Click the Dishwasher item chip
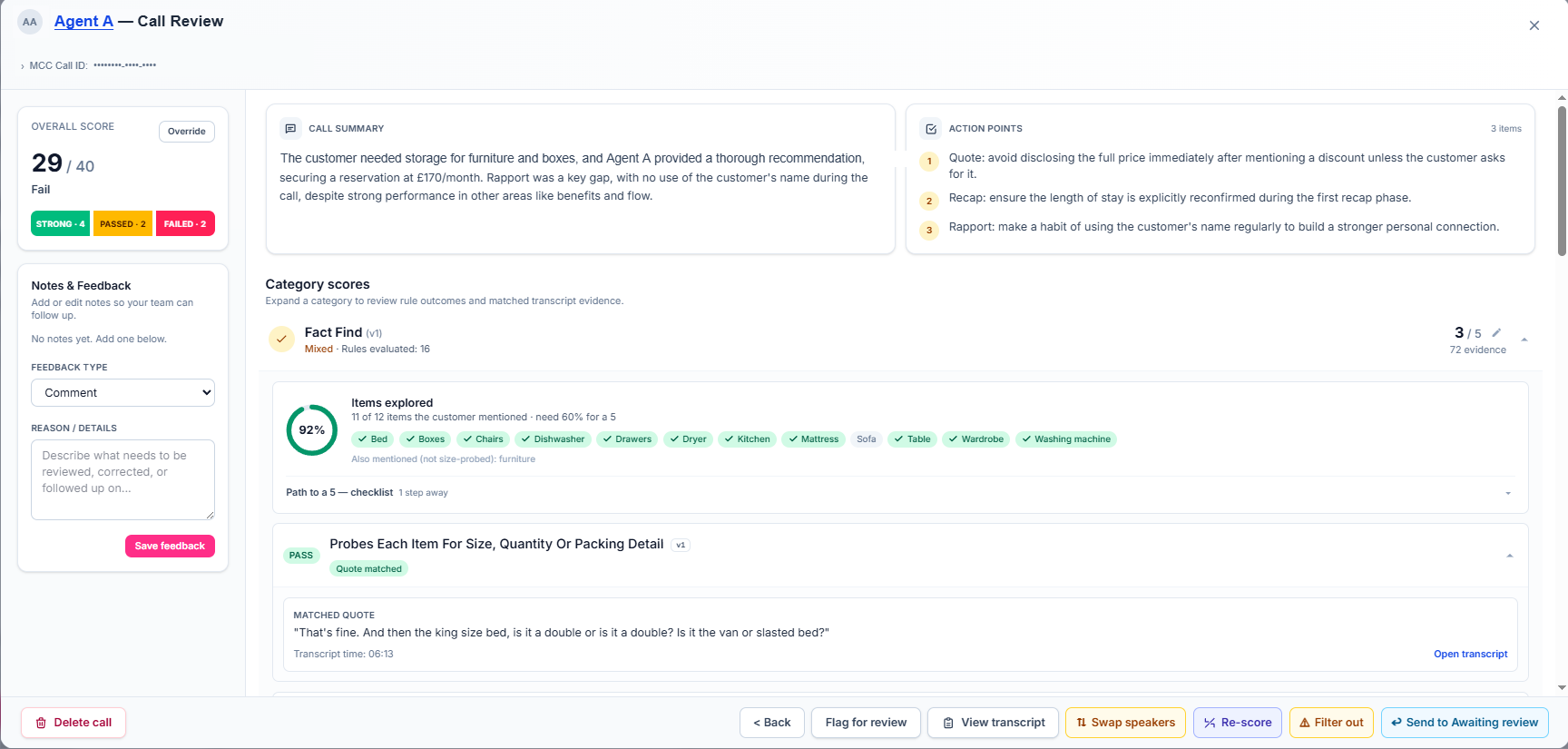1568x749 pixels. (554, 439)
